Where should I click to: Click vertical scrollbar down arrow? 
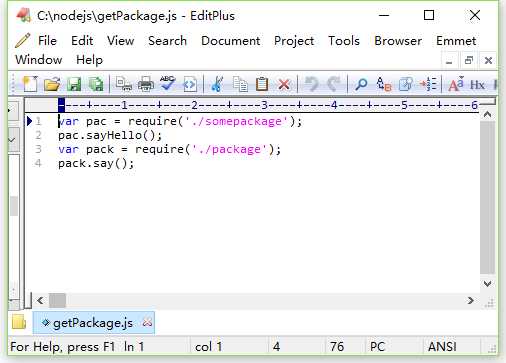(x=487, y=284)
